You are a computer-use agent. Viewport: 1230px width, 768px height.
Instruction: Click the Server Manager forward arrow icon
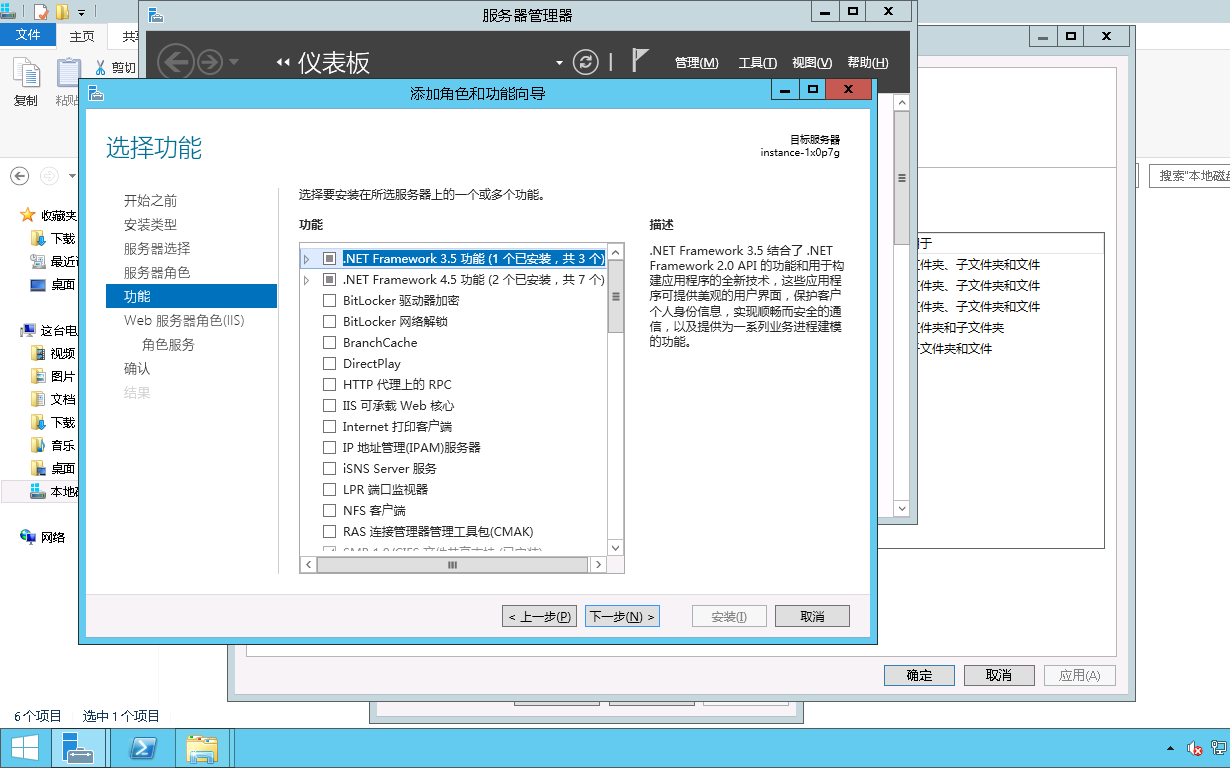coord(209,62)
